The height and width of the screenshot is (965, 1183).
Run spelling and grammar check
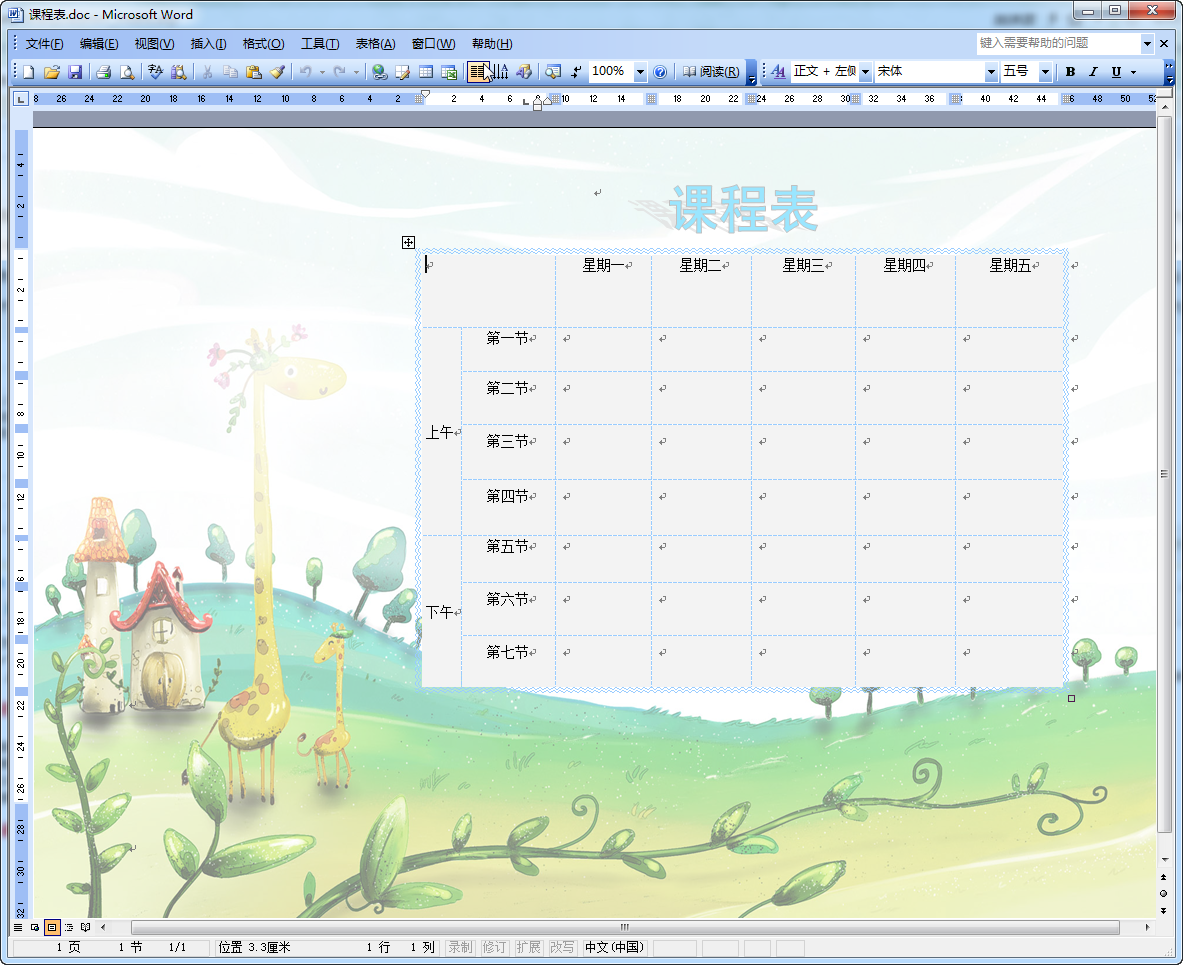pyautogui.click(x=155, y=72)
